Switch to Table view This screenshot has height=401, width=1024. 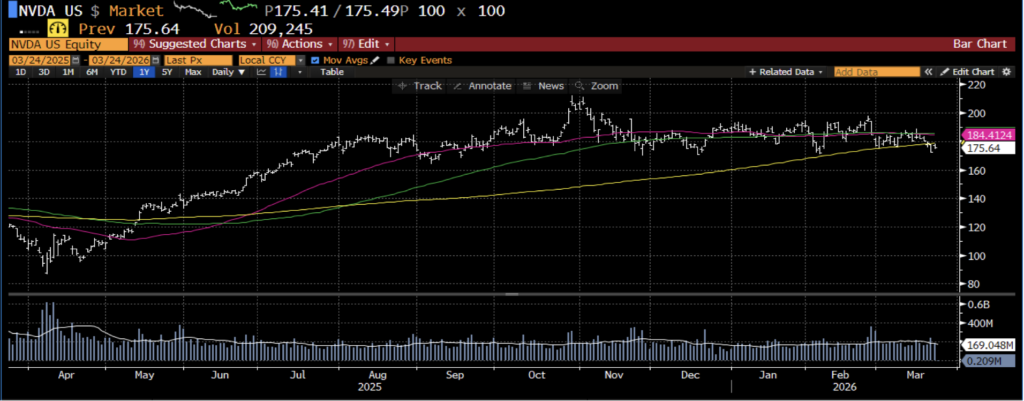tap(332, 72)
